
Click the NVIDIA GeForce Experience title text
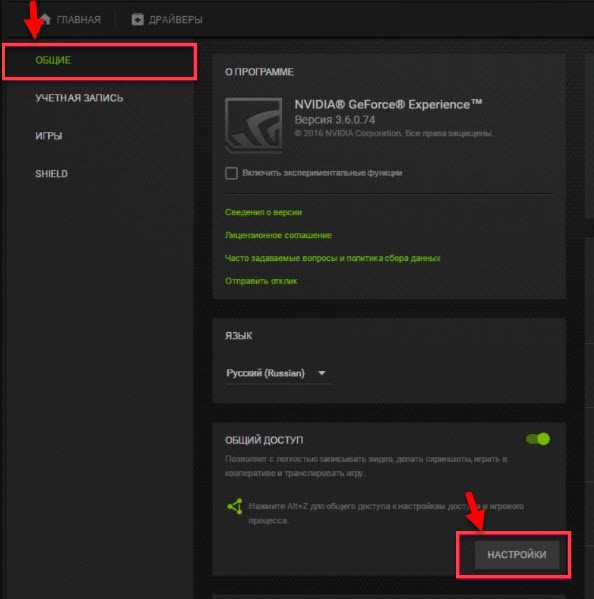(388, 104)
